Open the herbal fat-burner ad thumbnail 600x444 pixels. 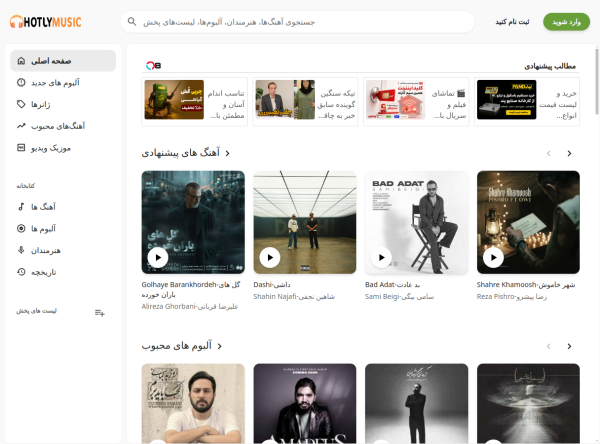pos(174,100)
